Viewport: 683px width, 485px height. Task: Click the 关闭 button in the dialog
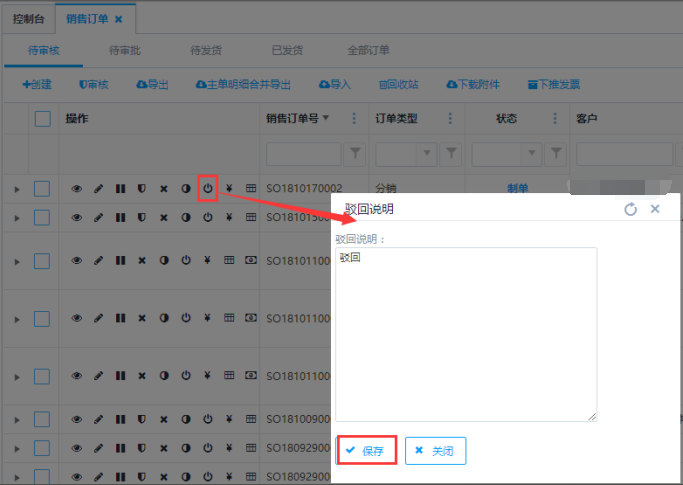pos(435,451)
